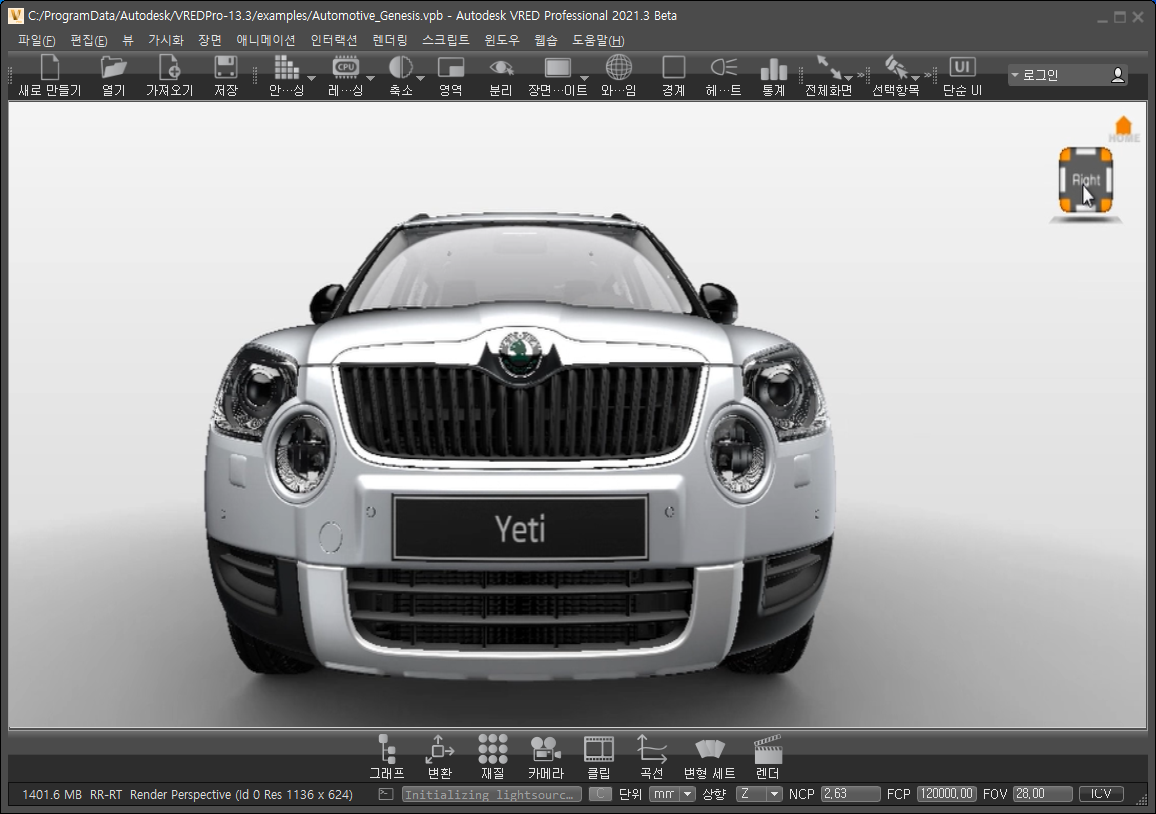Screen dimensions: 1156x814
Task: Click the C button in status bar
Action: [x=600, y=794]
